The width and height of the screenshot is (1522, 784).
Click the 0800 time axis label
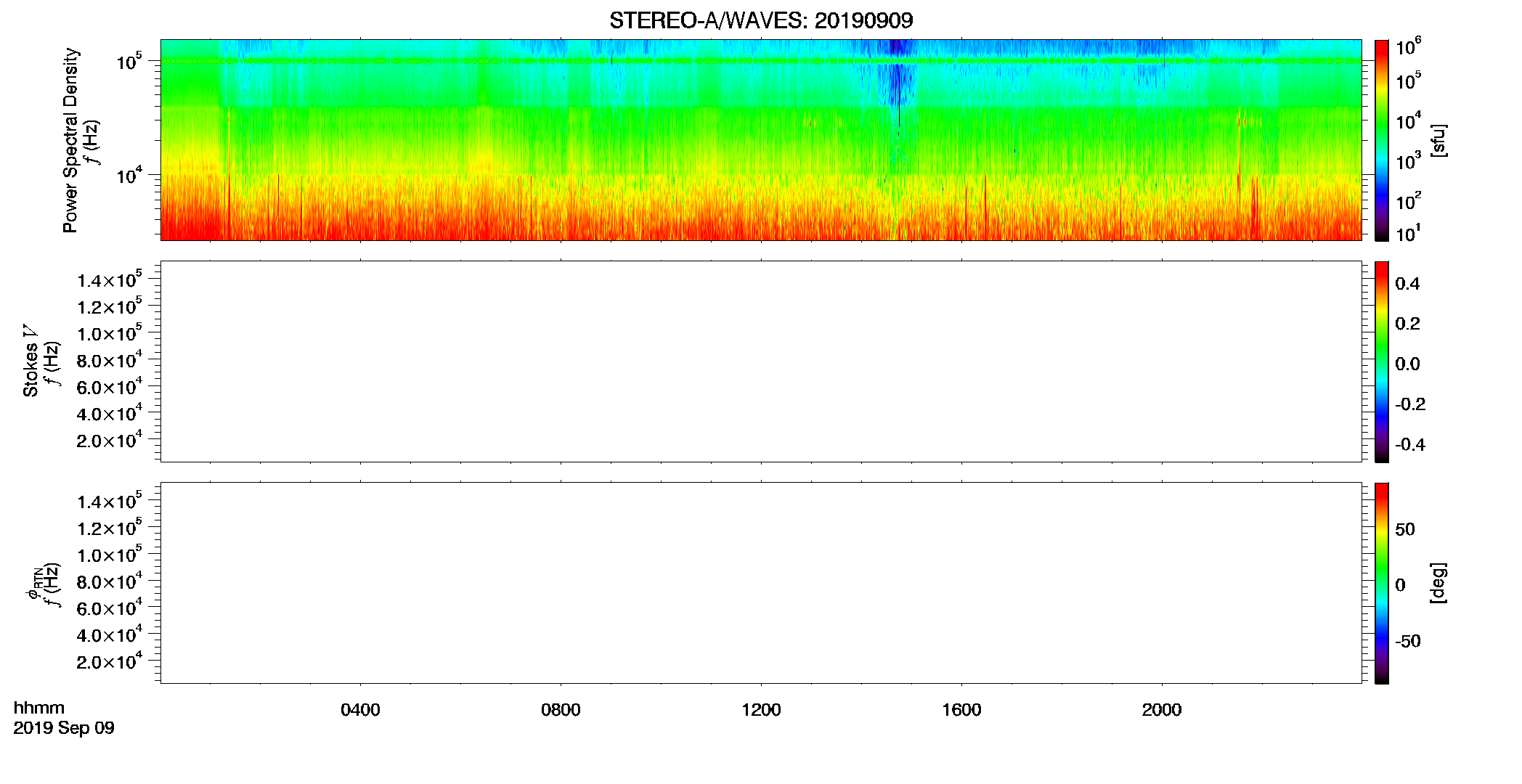[x=561, y=710]
